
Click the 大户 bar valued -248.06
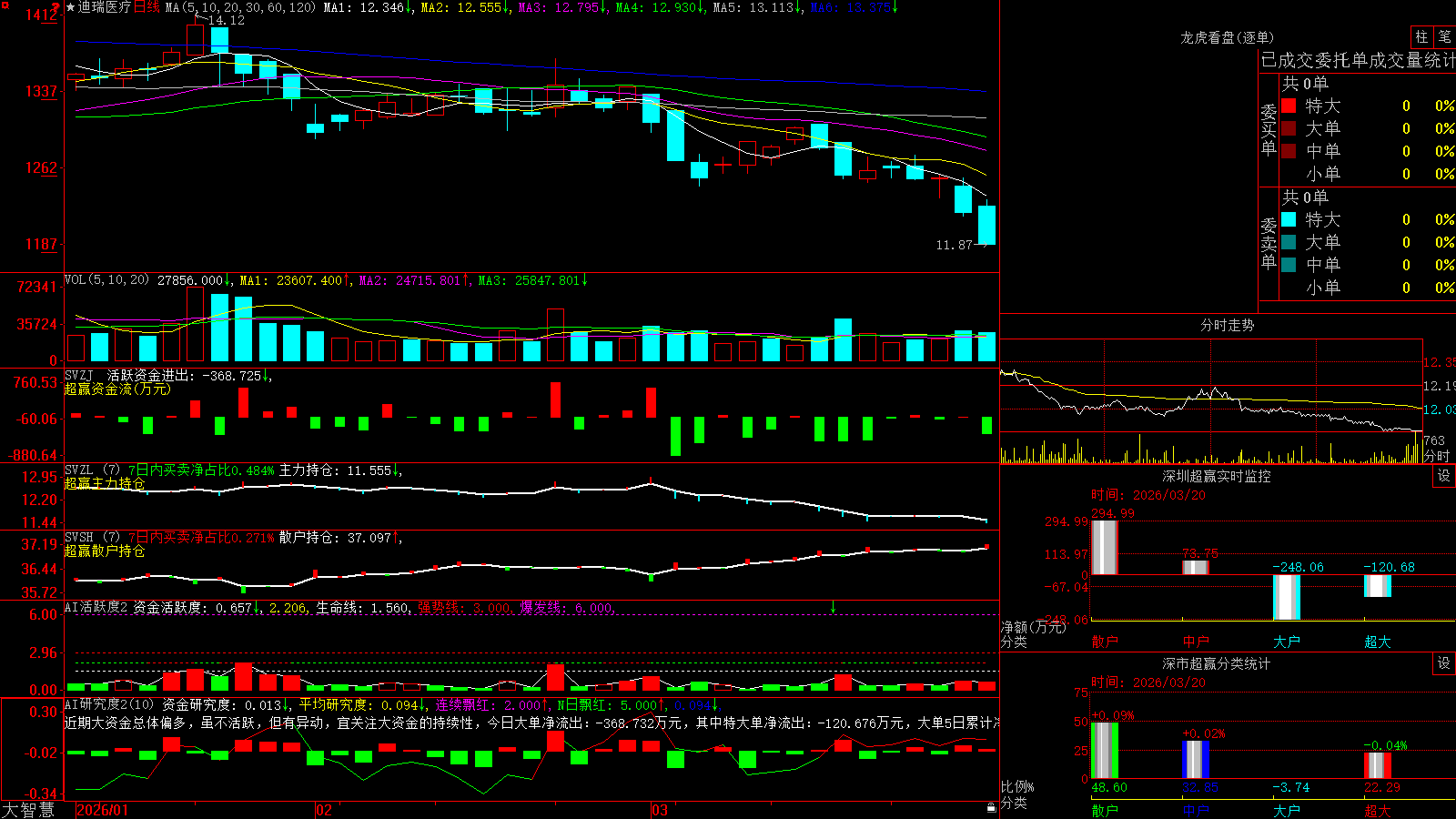pyautogui.click(x=1287, y=597)
